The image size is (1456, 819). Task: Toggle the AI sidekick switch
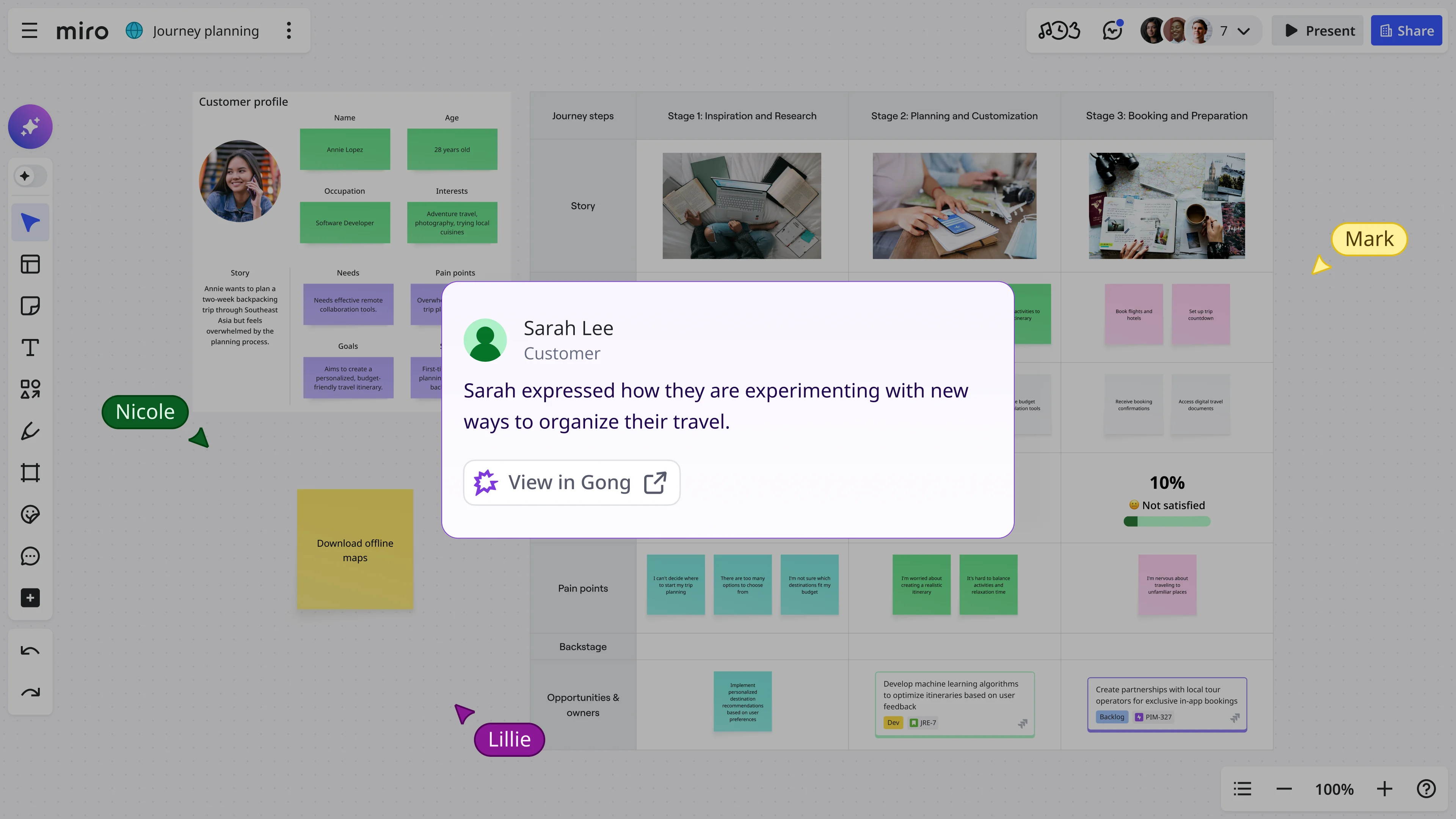(x=30, y=176)
